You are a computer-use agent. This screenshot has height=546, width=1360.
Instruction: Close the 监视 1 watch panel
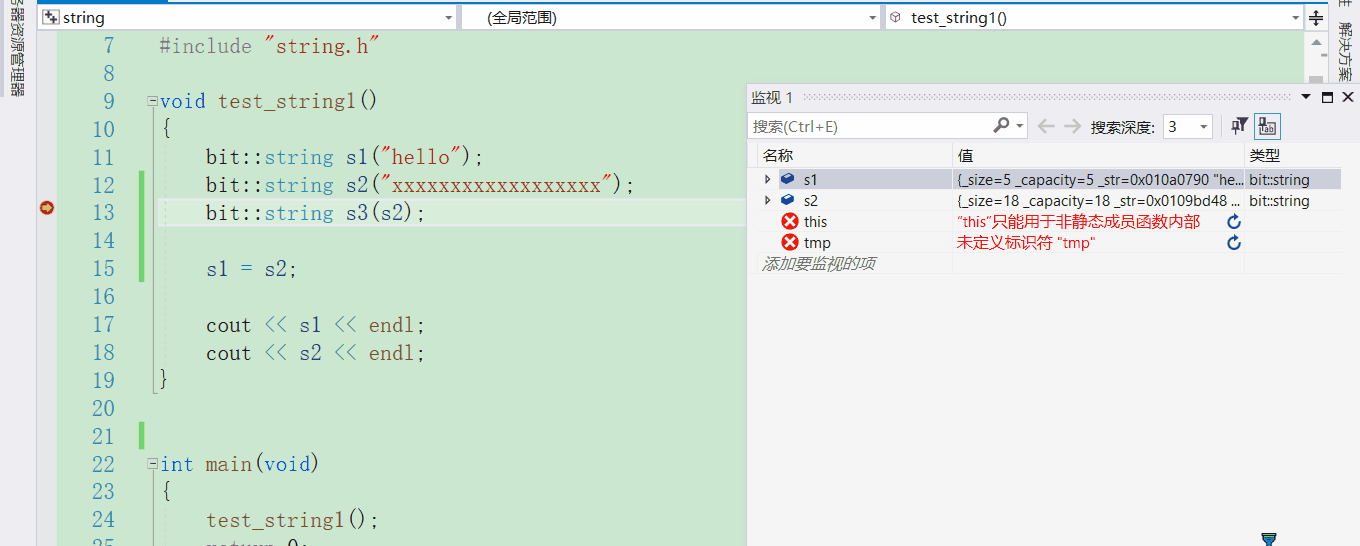1347,98
